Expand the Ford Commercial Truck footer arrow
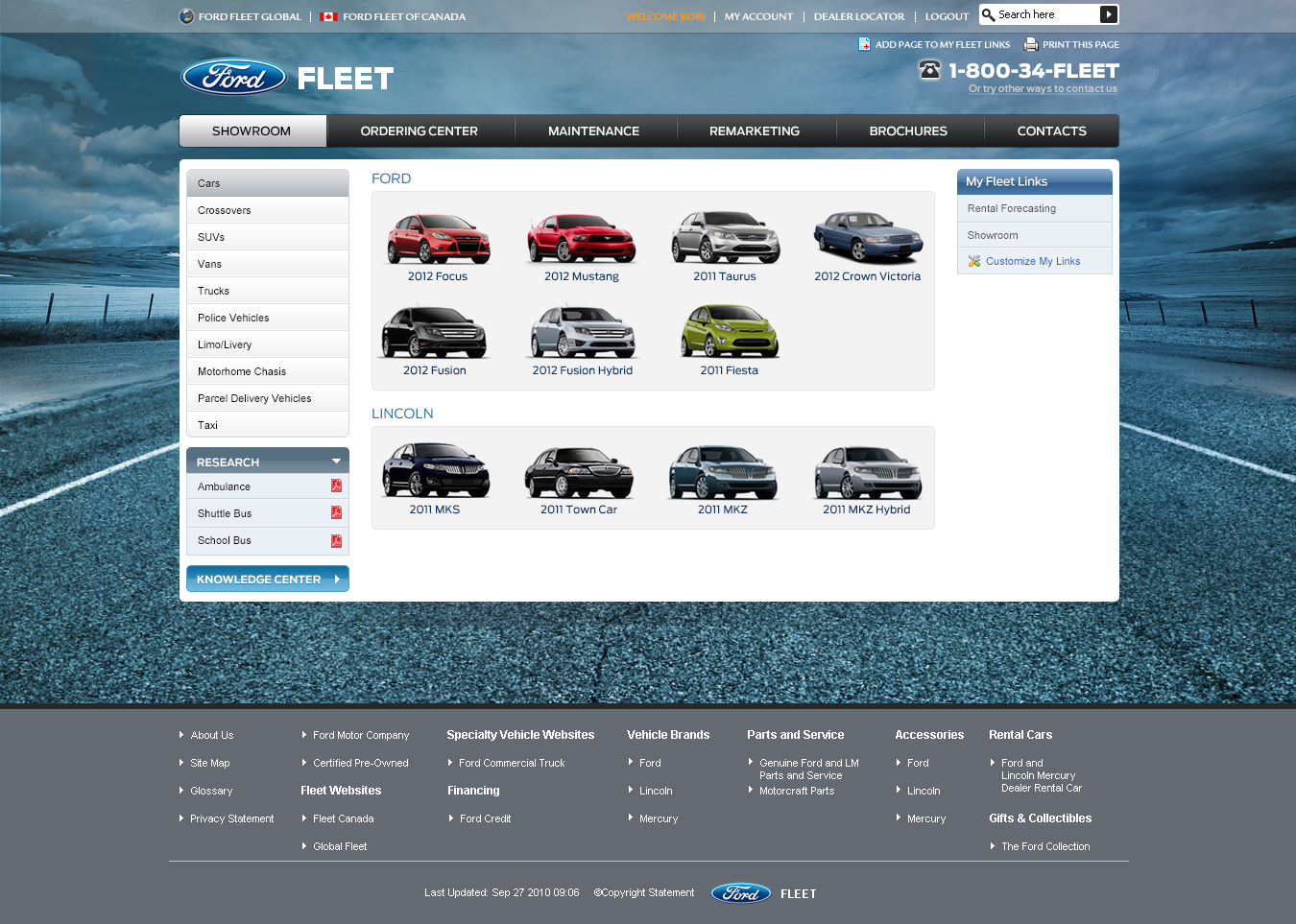This screenshot has height=924, width=1296. coord(450,763)
